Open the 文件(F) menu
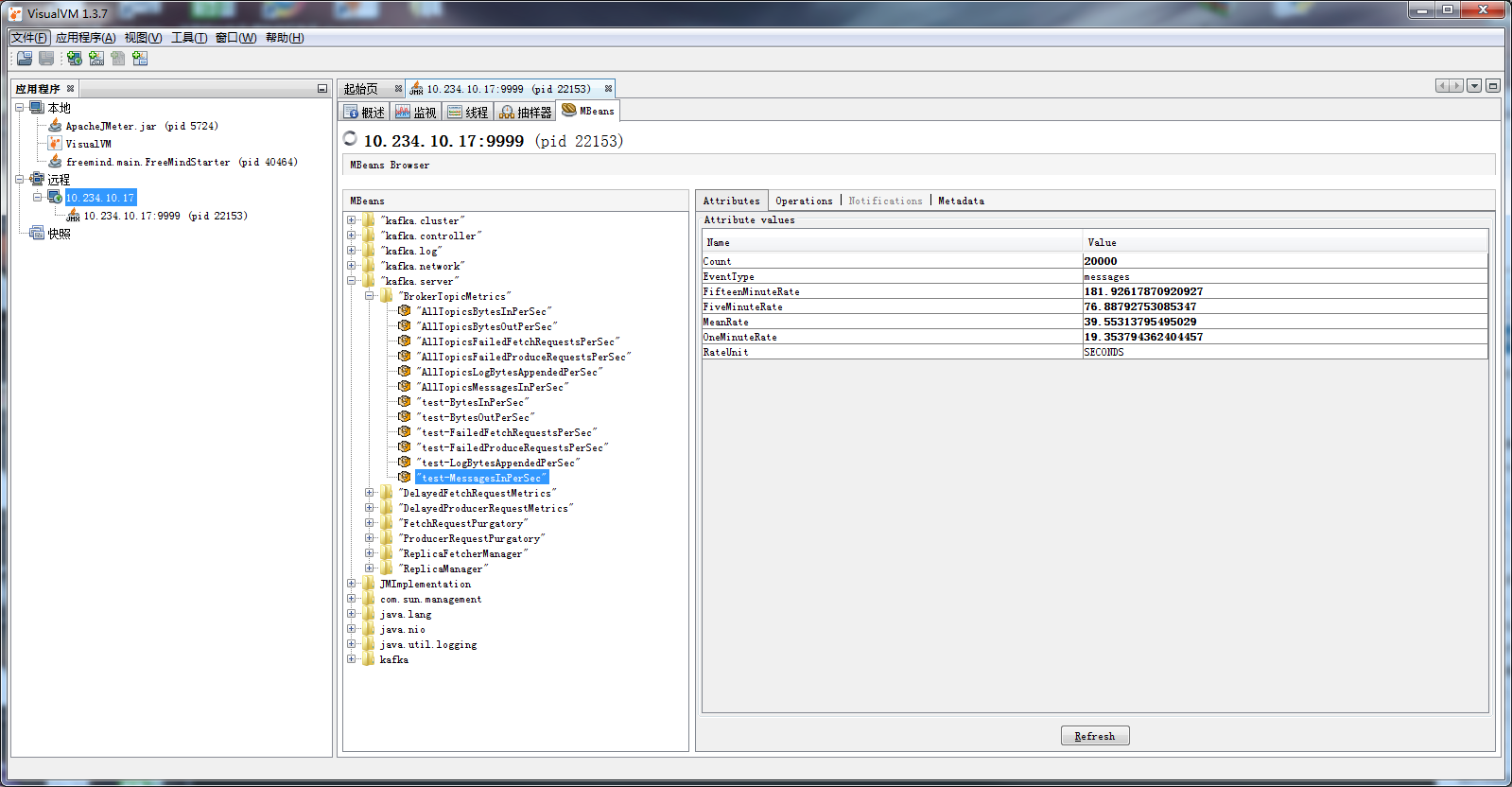 click(x=29, y=38)
